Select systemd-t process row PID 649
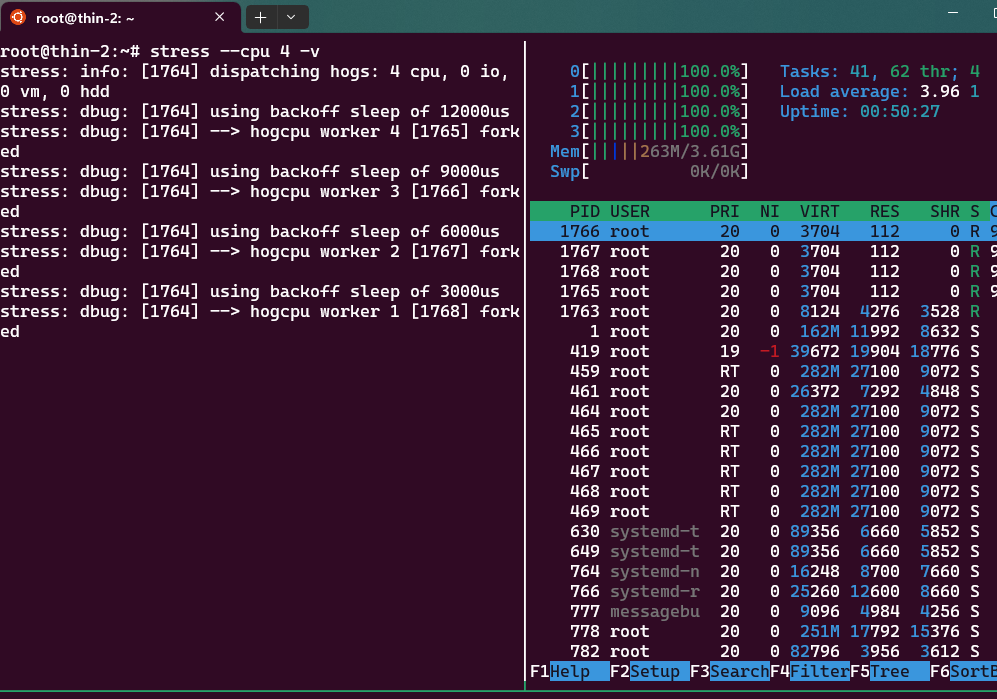 tap(763, 552)
